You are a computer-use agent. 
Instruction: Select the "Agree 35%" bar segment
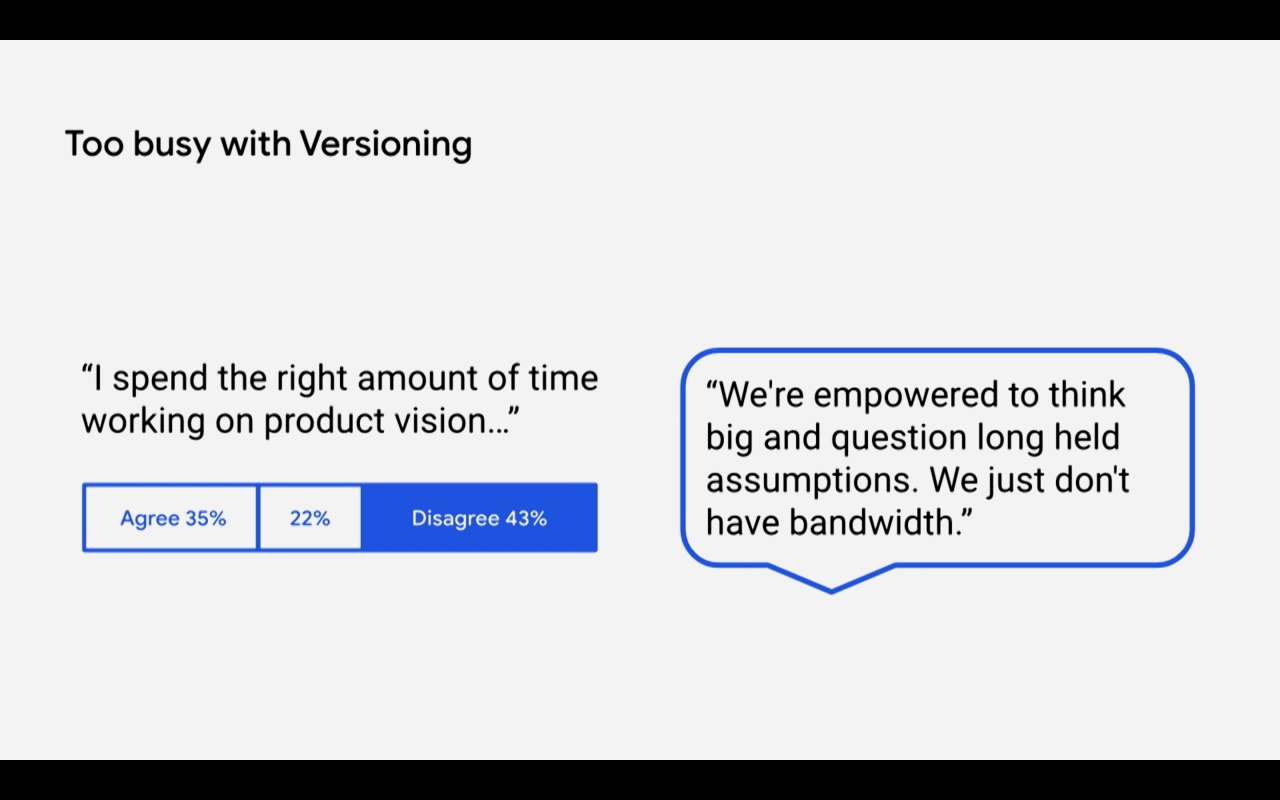point(171,518)
